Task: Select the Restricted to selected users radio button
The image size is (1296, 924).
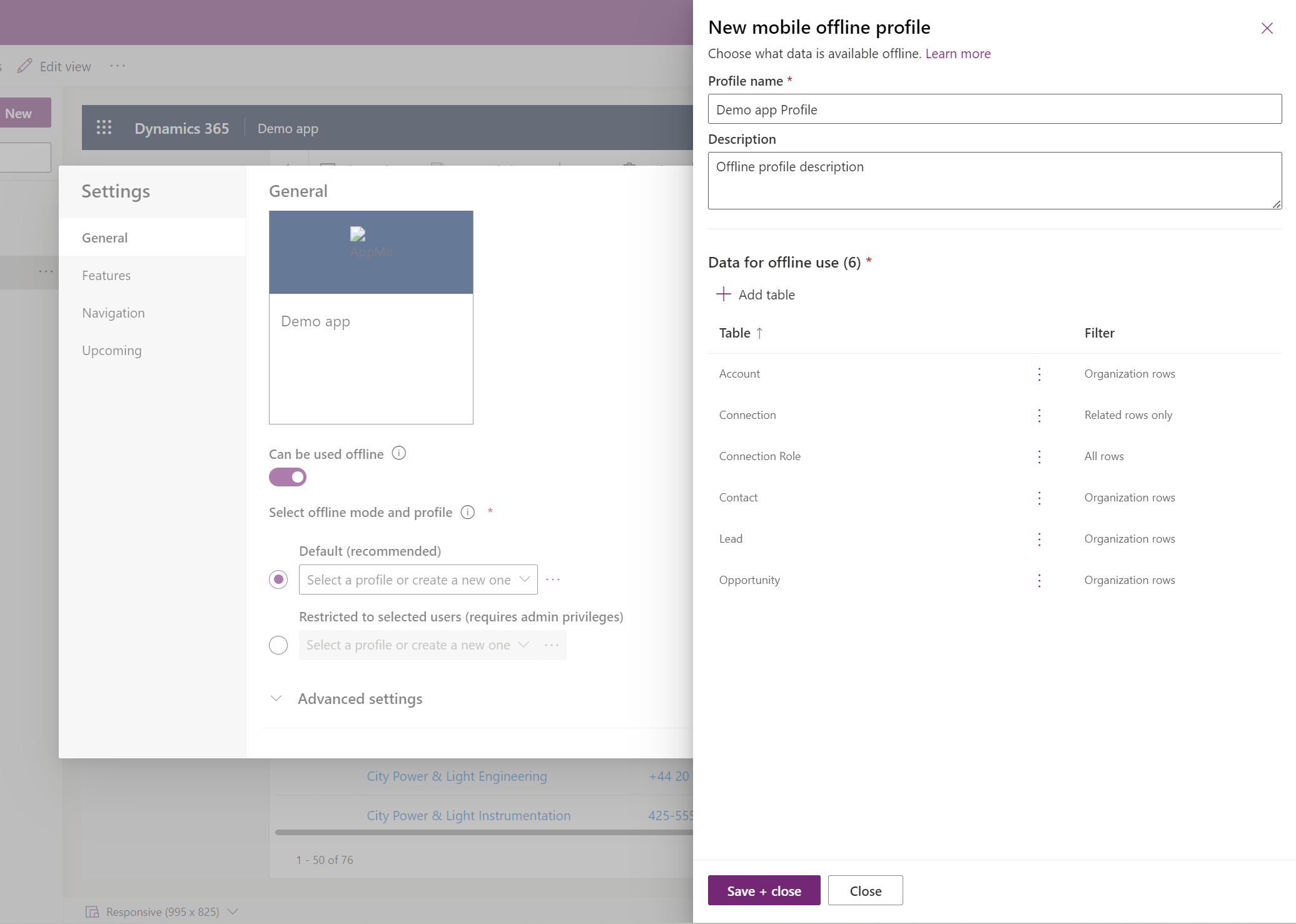Action: (278, 644)
